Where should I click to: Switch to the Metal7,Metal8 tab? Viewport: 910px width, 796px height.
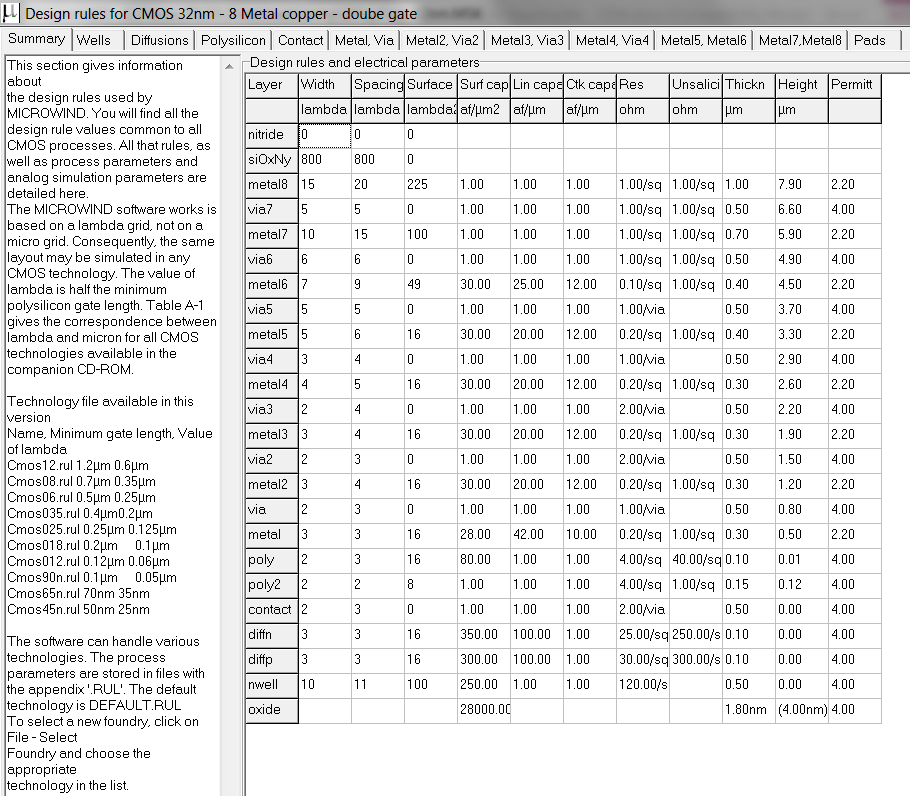800,40
